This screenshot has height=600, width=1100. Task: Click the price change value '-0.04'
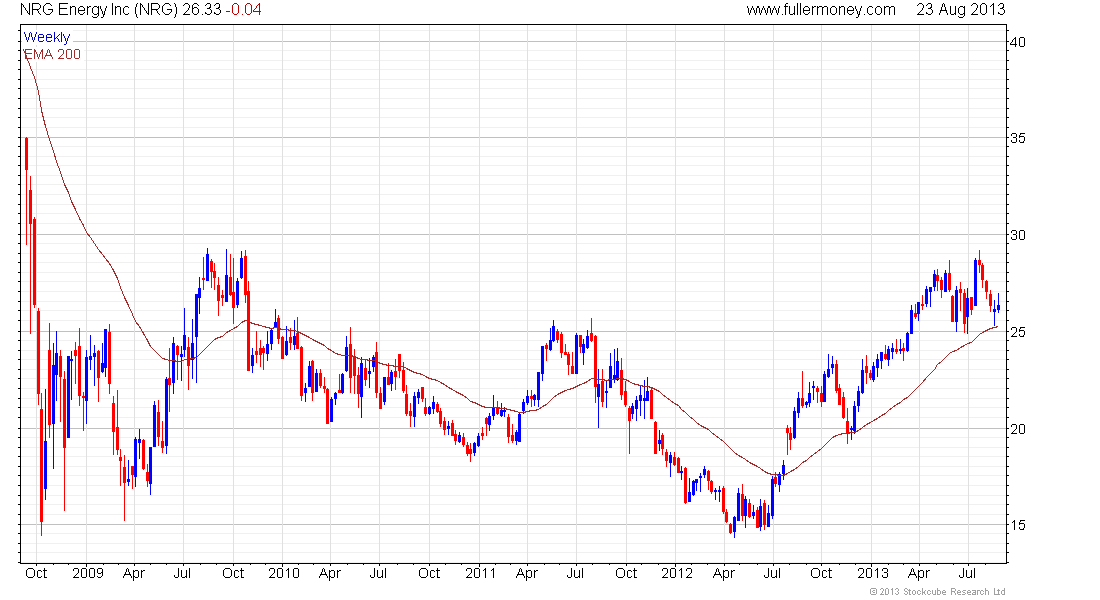pos(243,10)
